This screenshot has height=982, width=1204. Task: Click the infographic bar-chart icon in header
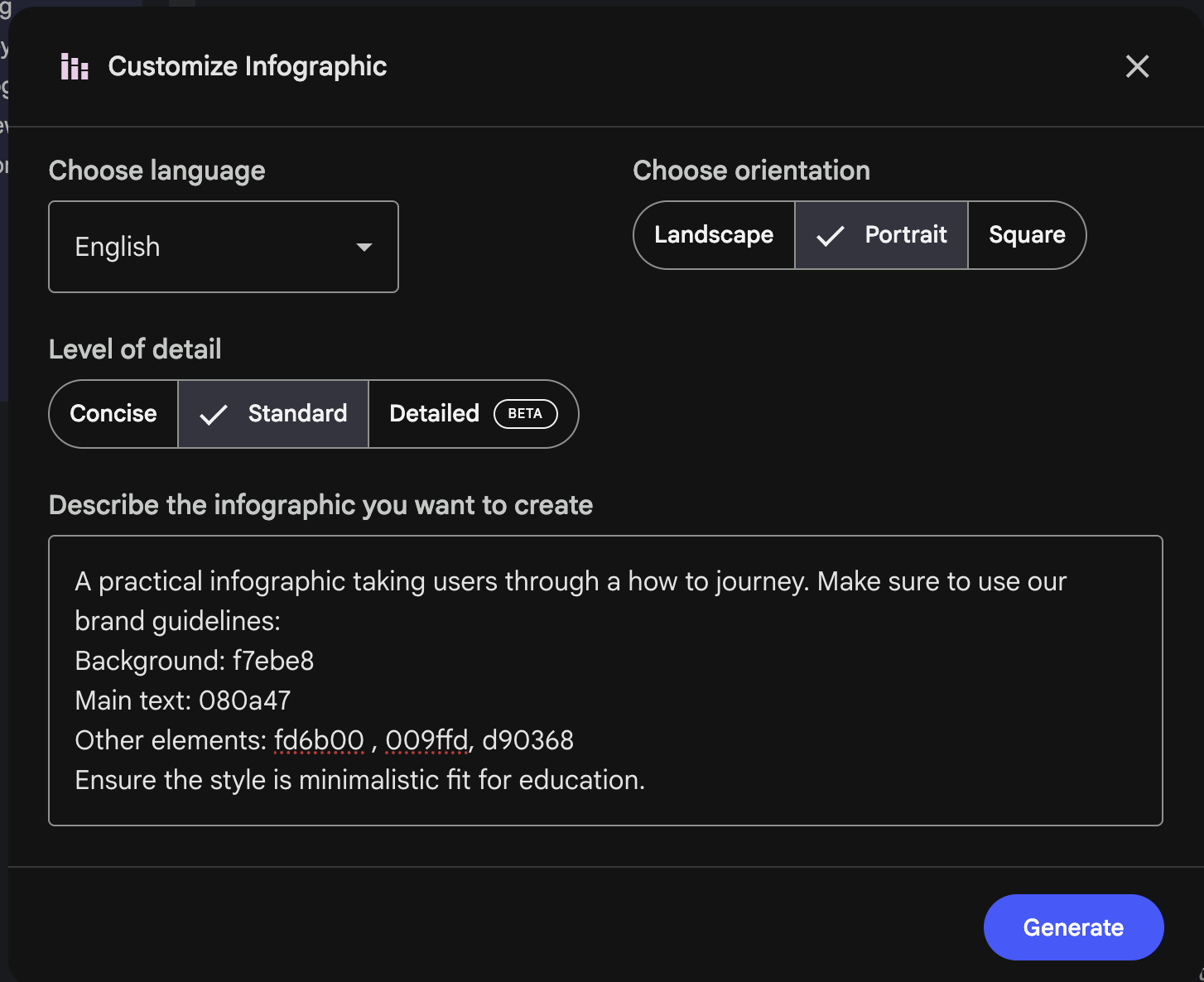75,66
